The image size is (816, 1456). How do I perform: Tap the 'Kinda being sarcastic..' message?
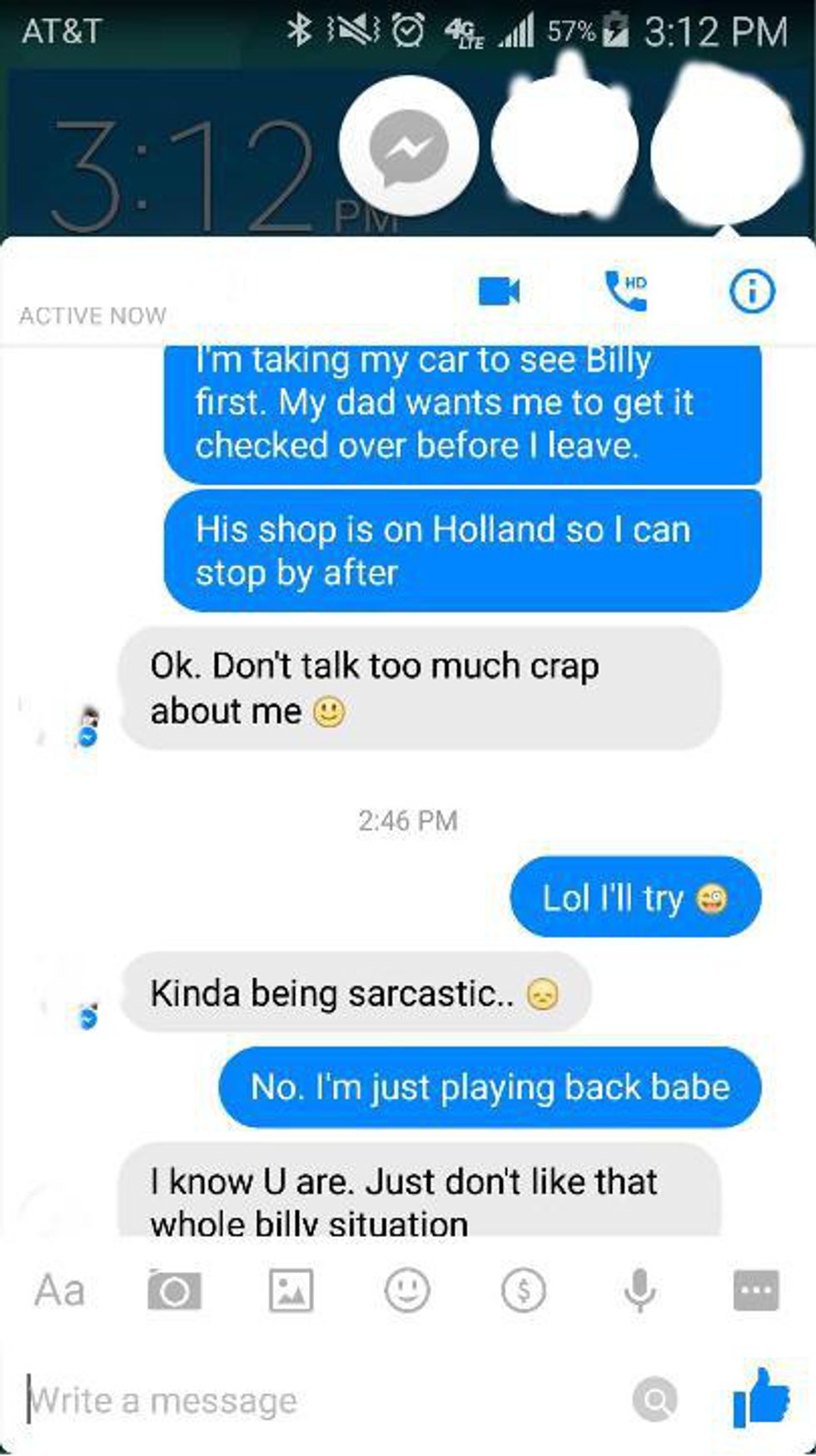[x=356, y=993]
